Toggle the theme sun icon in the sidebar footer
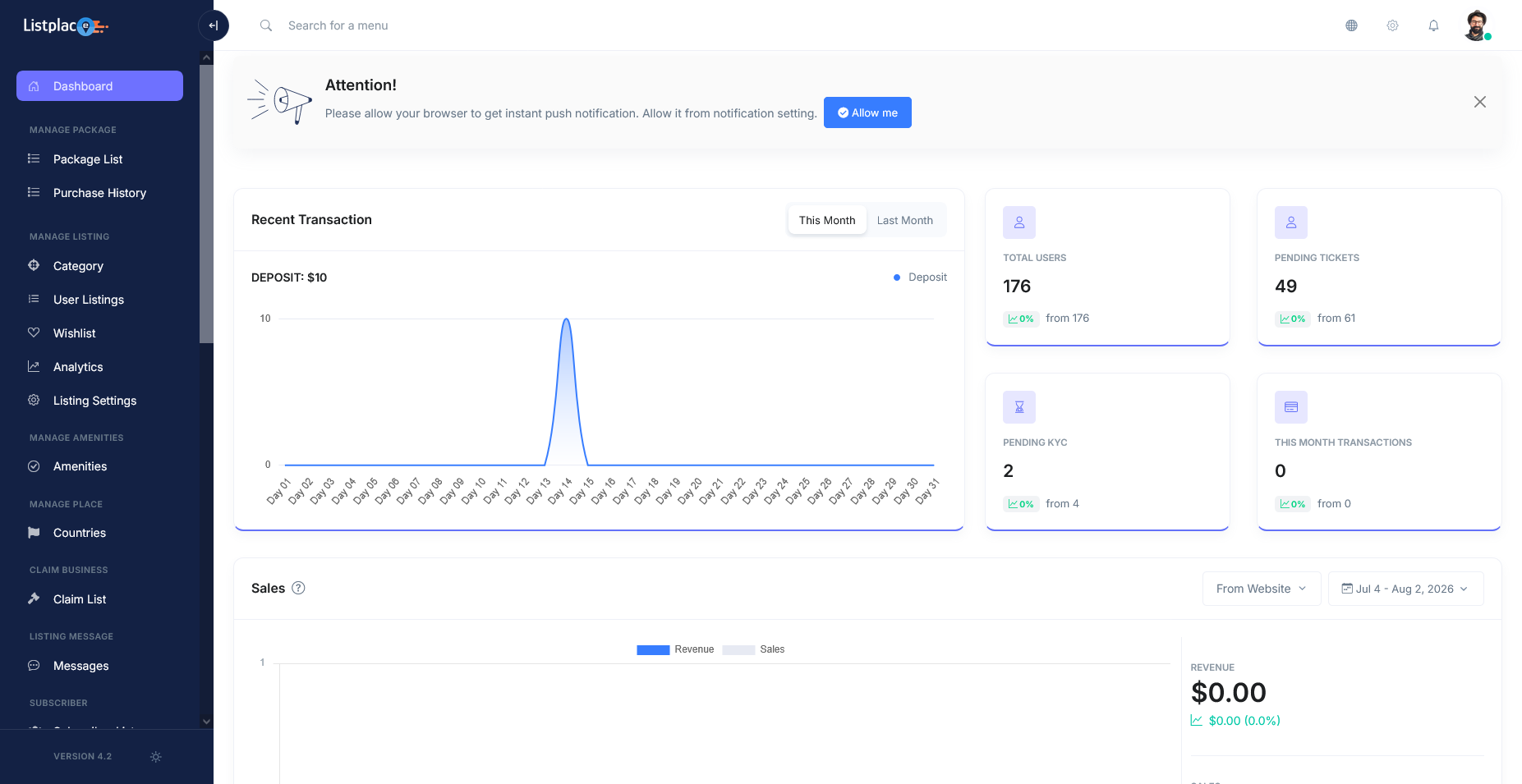Image resolution: width=1522 pixels, height=784 pixels. click(x=156, y=757)
